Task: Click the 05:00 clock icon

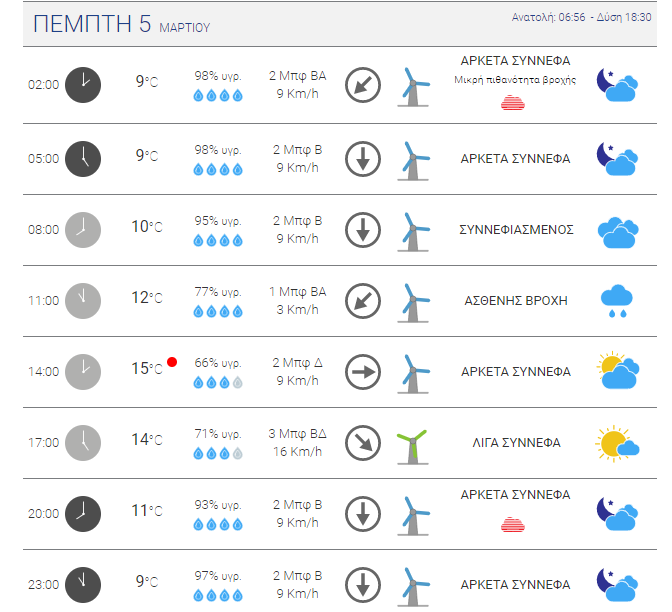Action: (83, 159)
